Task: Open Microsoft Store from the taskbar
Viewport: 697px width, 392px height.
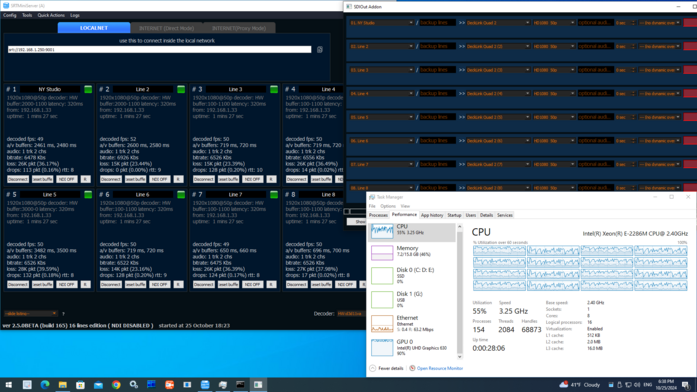Action: pyautogui.click(x=80, y=385)
